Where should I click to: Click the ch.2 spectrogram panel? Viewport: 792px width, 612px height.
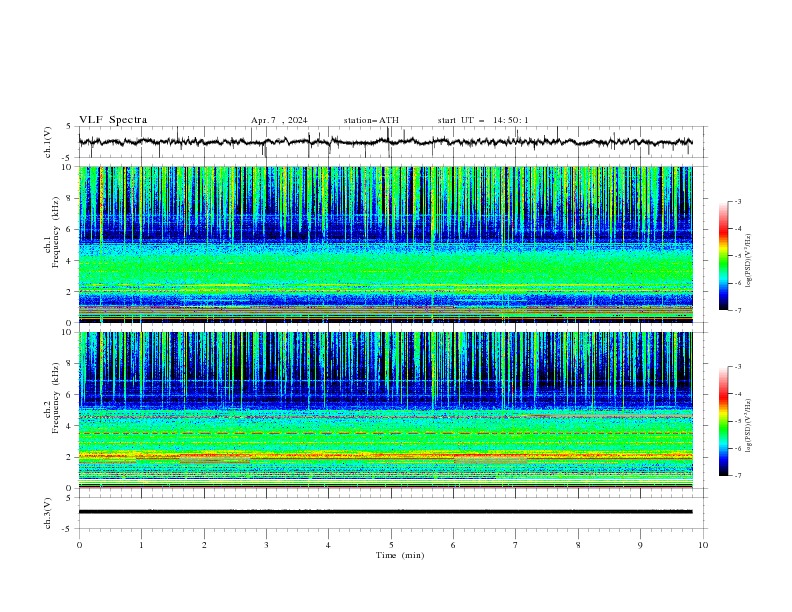click(386, 410)
